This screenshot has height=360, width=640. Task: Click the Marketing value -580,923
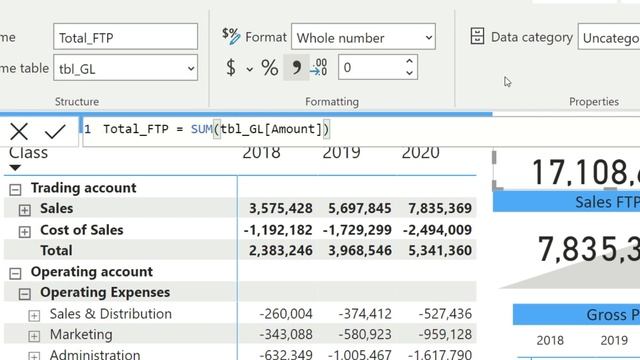click(x=365, y=335)
